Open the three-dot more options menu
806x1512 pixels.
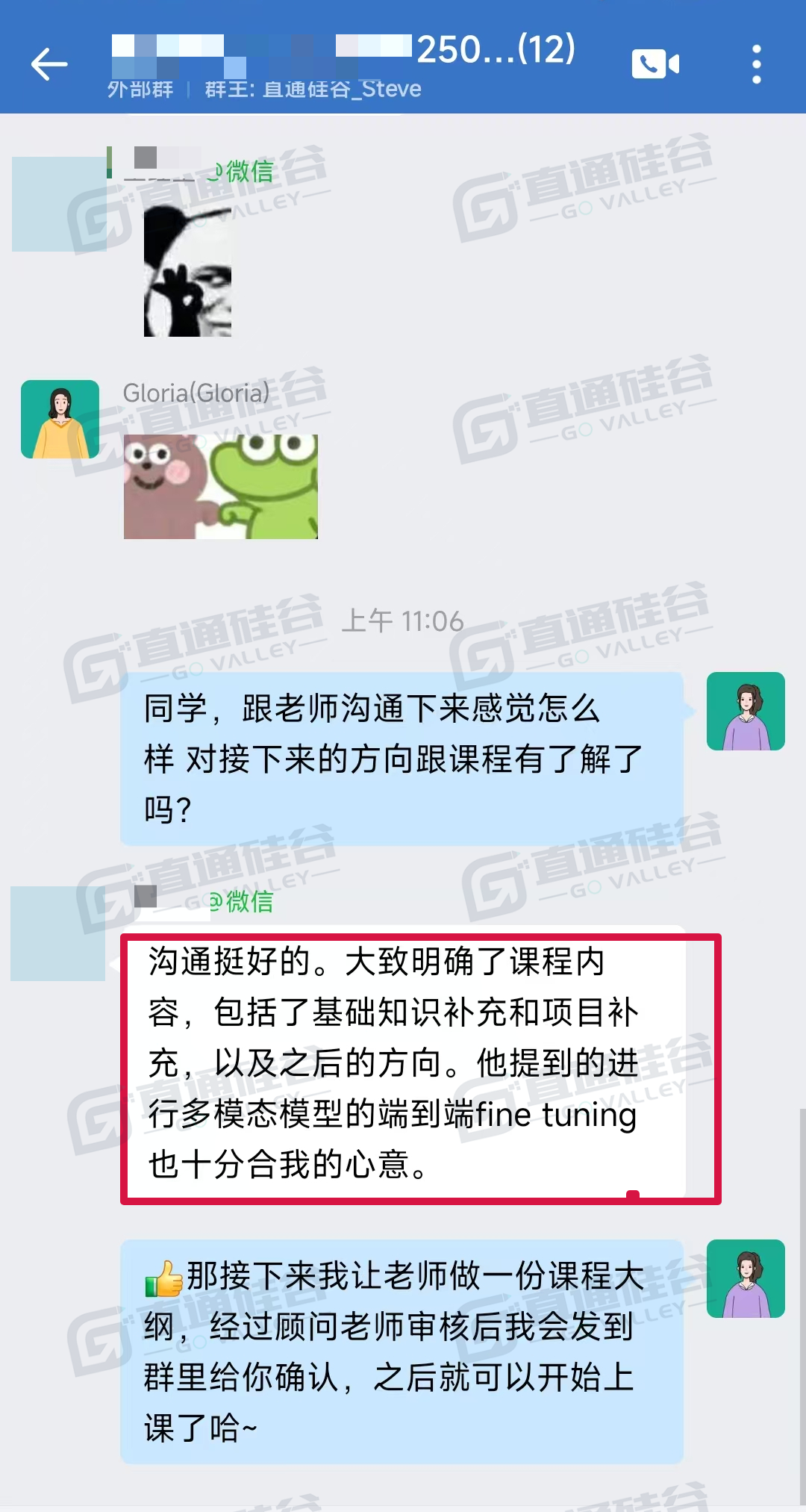pos(756,64)
